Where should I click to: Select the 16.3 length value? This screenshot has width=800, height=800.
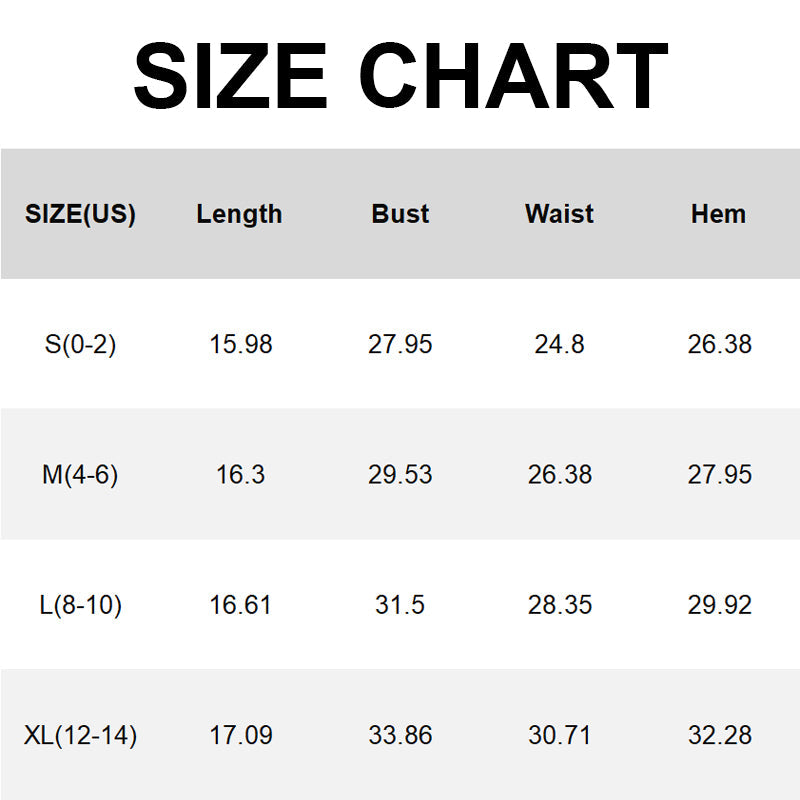coord(240,475)
